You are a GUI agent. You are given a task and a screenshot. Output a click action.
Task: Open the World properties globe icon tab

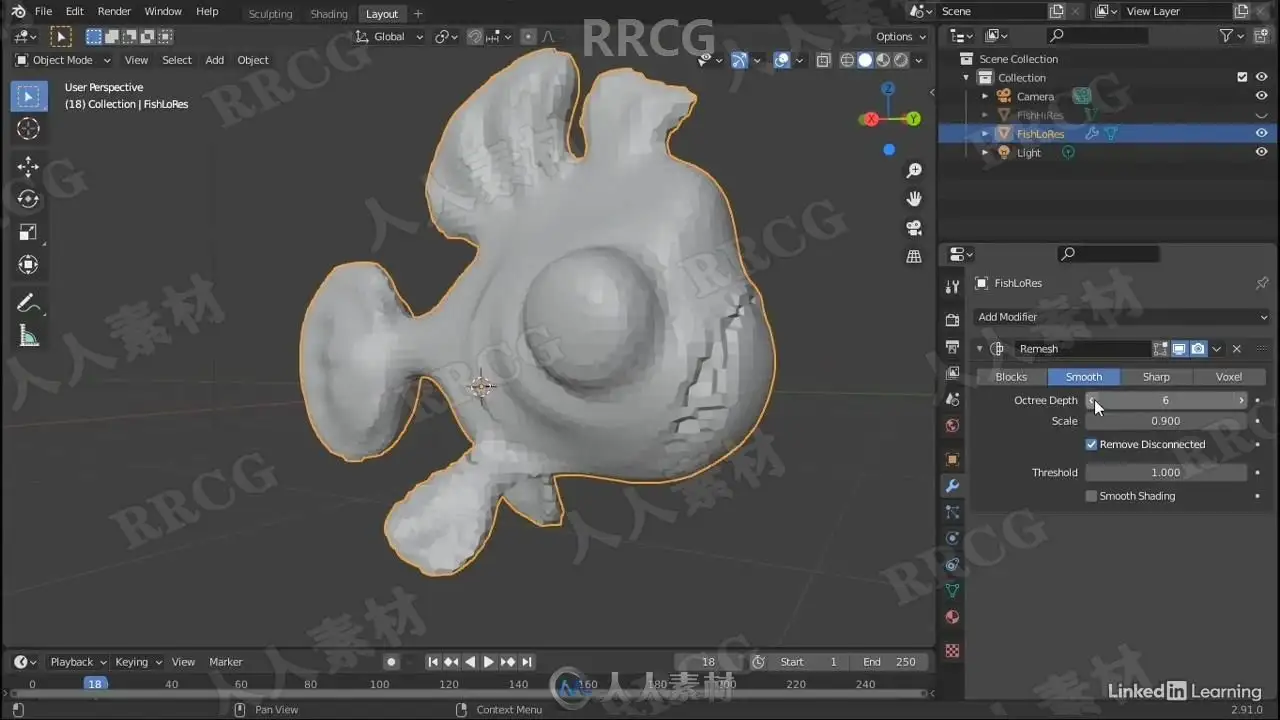point(952,425)
